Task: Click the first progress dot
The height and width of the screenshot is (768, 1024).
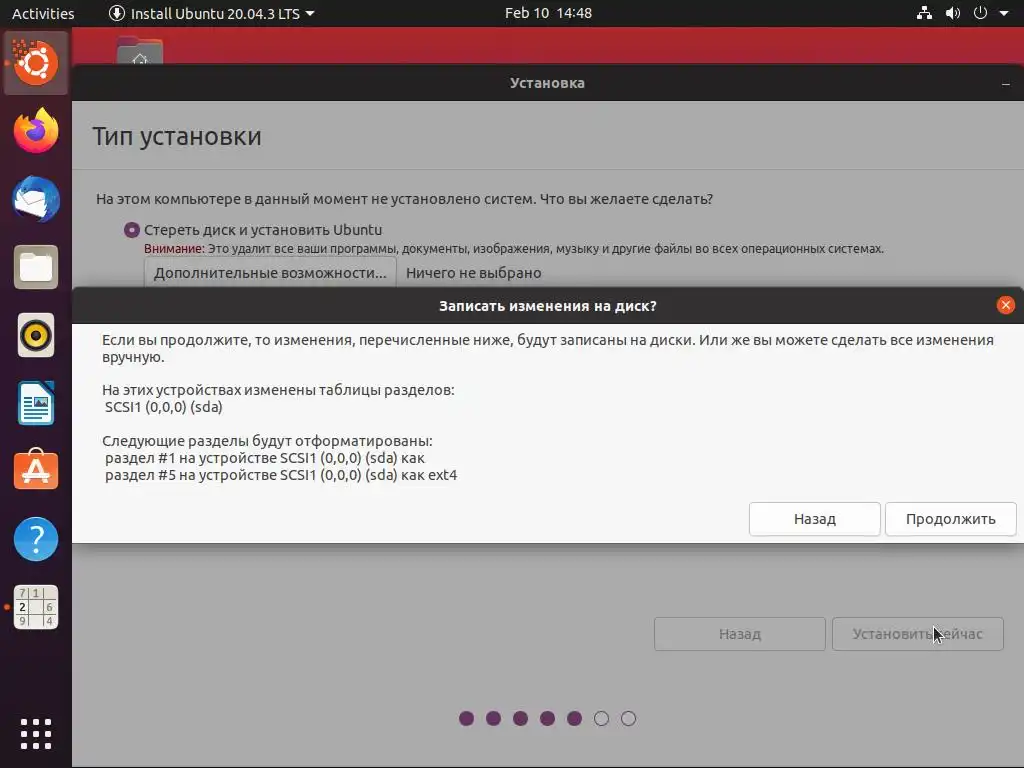Action: point(466,718)
